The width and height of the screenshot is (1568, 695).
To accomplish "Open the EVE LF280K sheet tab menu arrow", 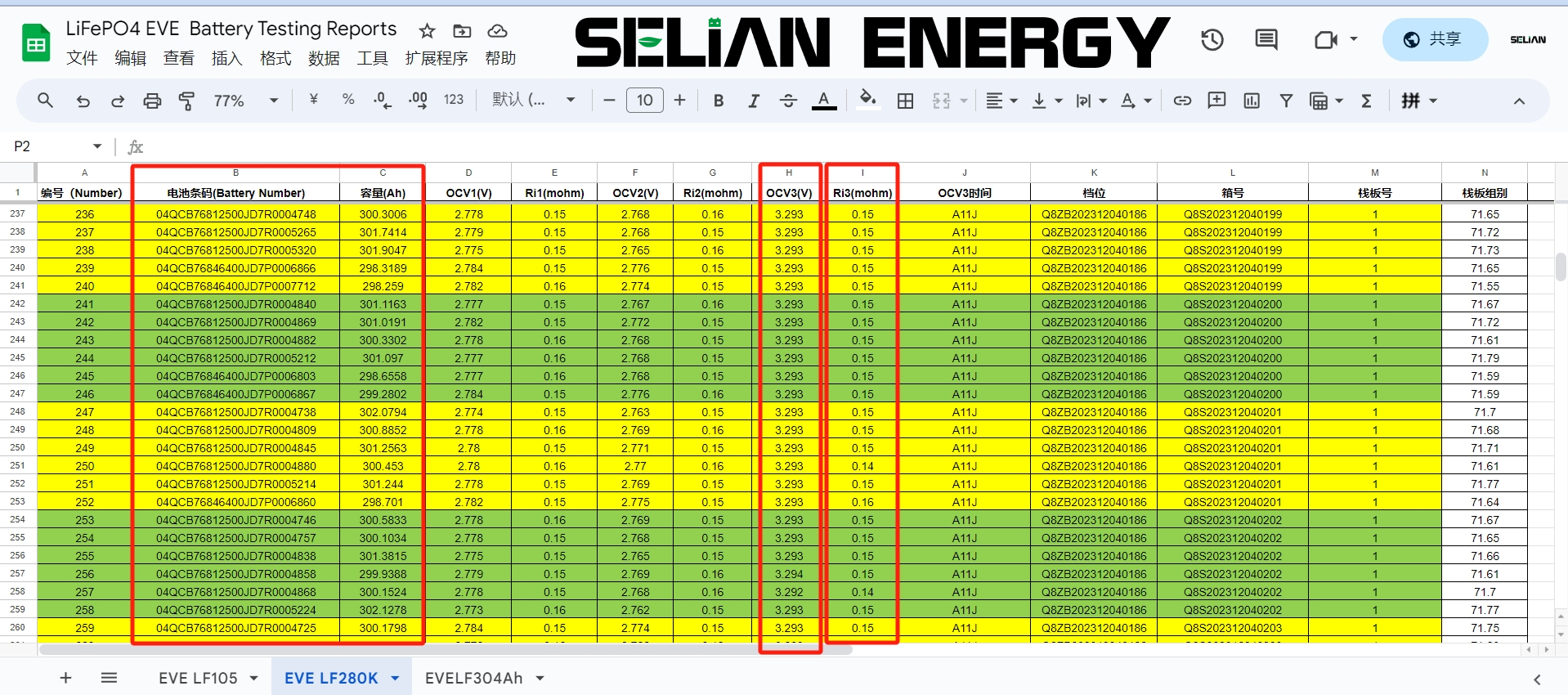I will 396,678.
